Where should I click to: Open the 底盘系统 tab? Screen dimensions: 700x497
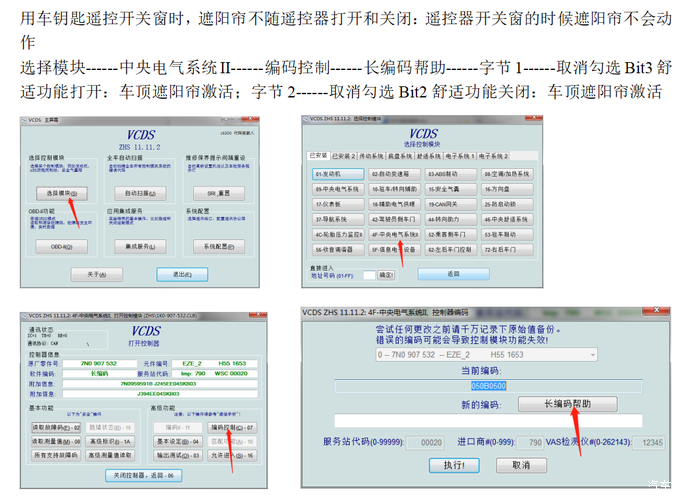(400, 156)
